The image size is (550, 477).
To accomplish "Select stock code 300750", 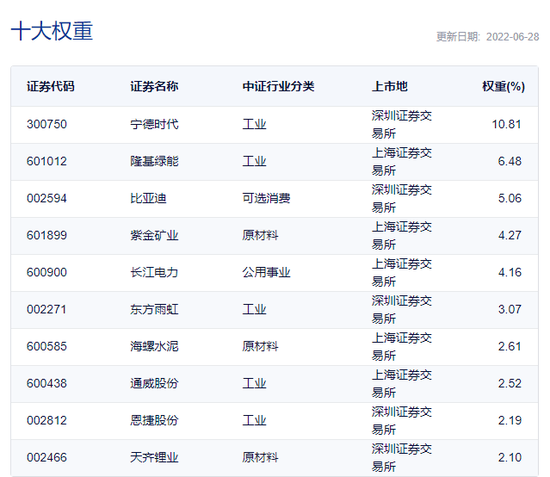I will click(x=47, y=124).
